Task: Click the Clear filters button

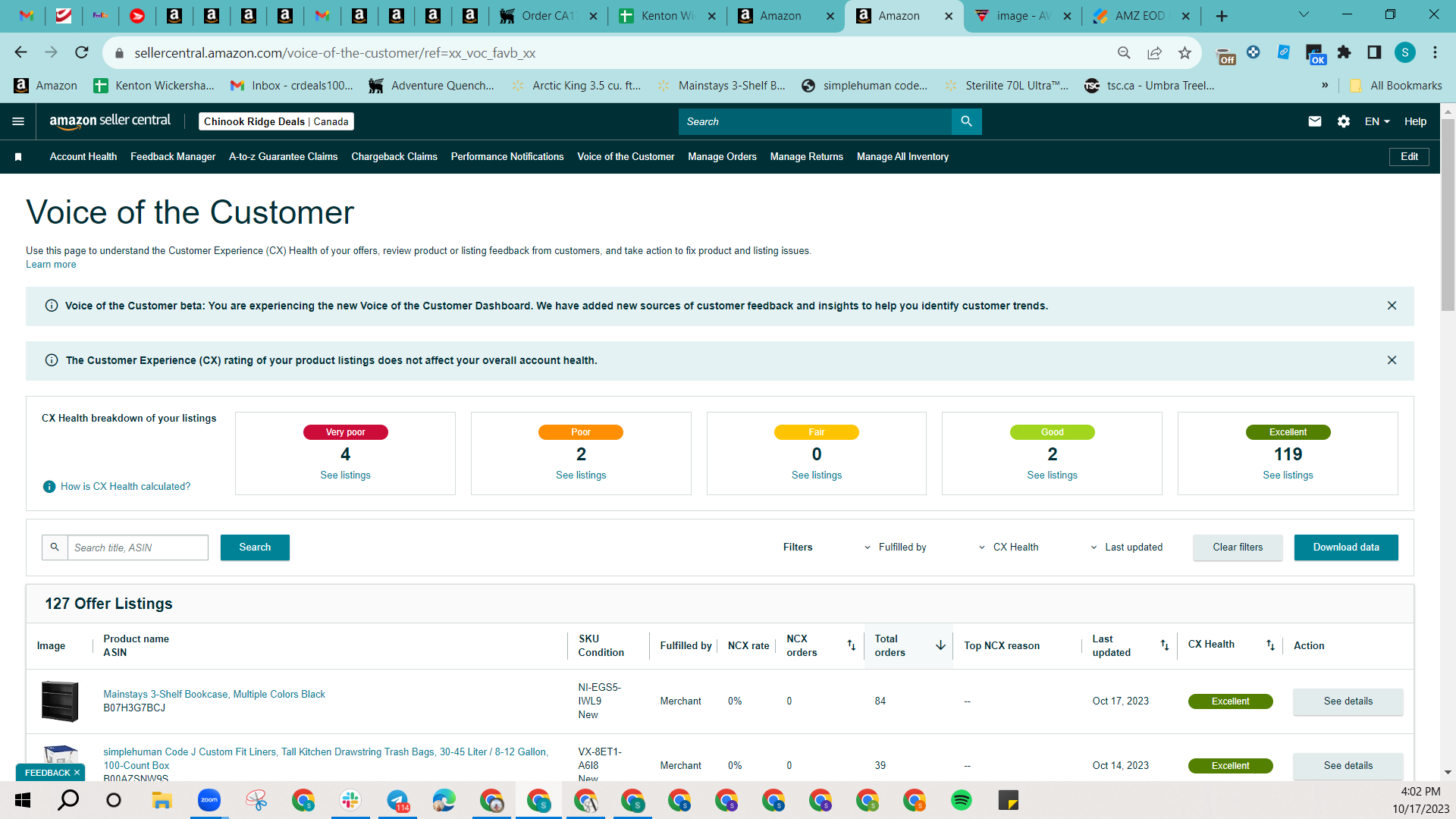Action: pos(1238,548)
